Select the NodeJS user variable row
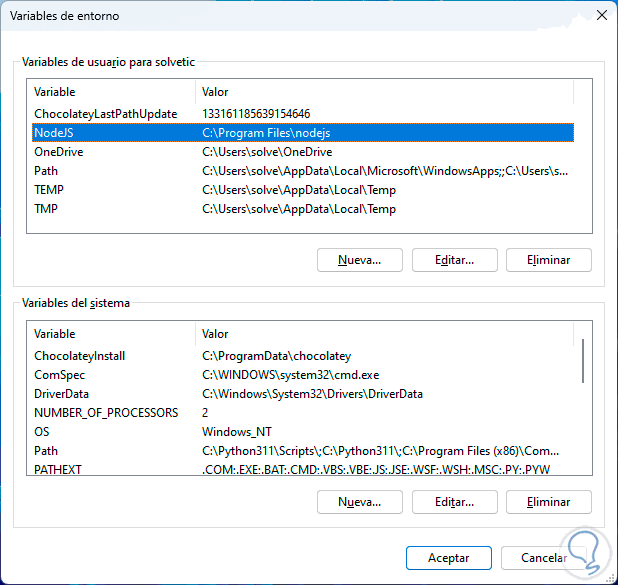Image resolution: width=618 pixels, height=585 pixels. point(300,133)
